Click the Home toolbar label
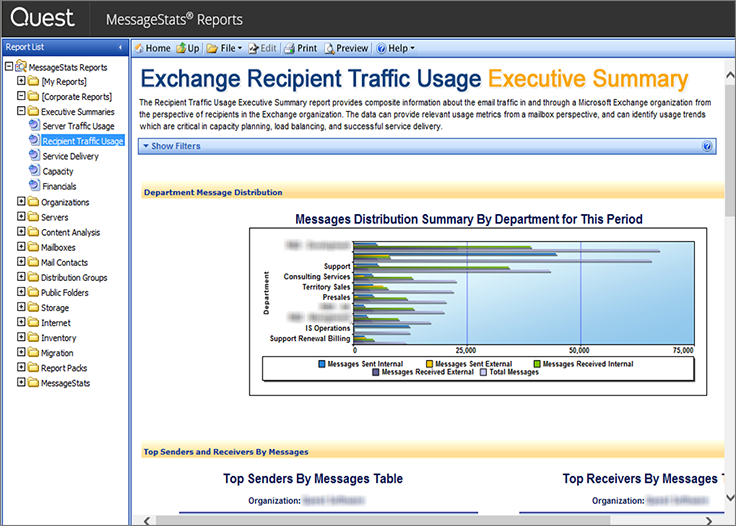Viewport: 736px width, 526px height. click(x=158, y=48)
